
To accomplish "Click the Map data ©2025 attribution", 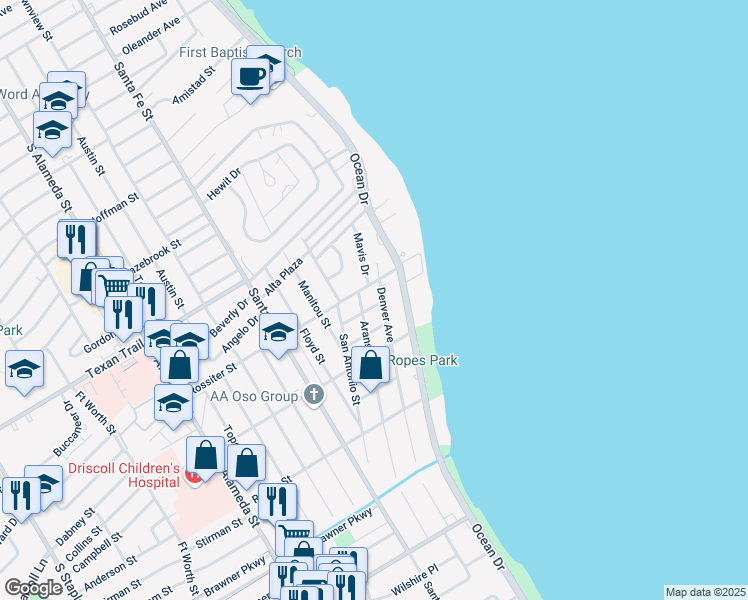I will pyautogui.click(x=706, y=592).
